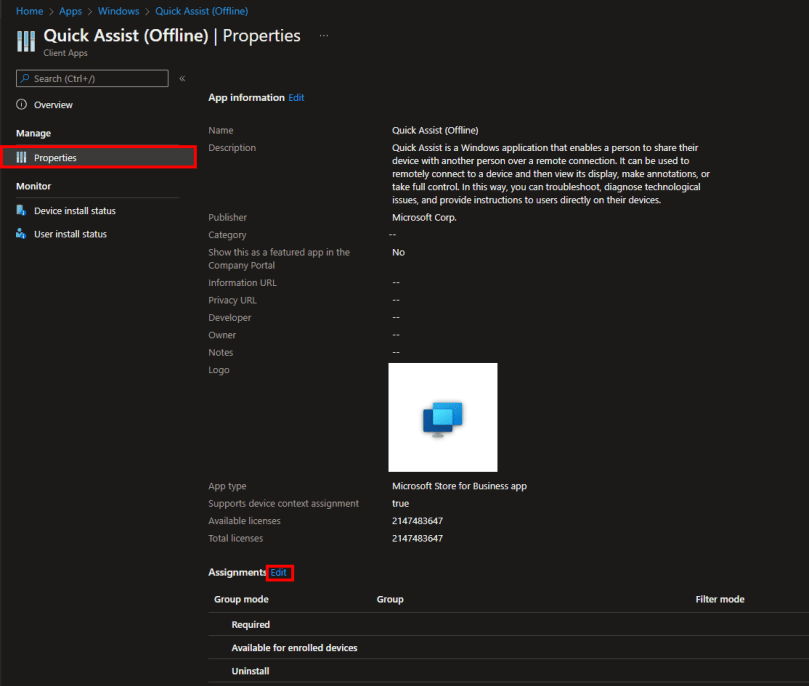This screenshot has width=809, height=686.
Task: Open the more options ellipsis menu
Action: point(324,35)
